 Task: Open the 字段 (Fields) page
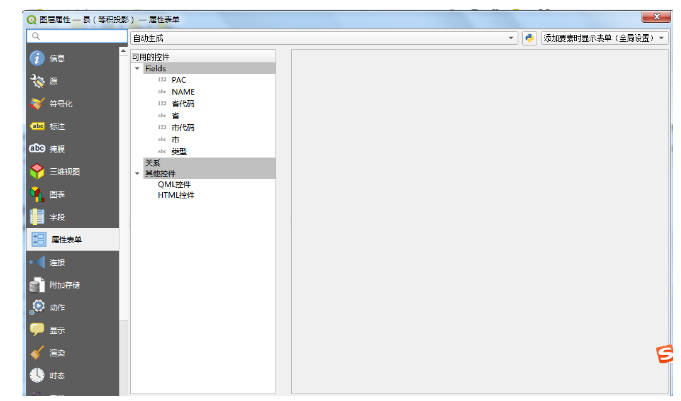[73, 217]
